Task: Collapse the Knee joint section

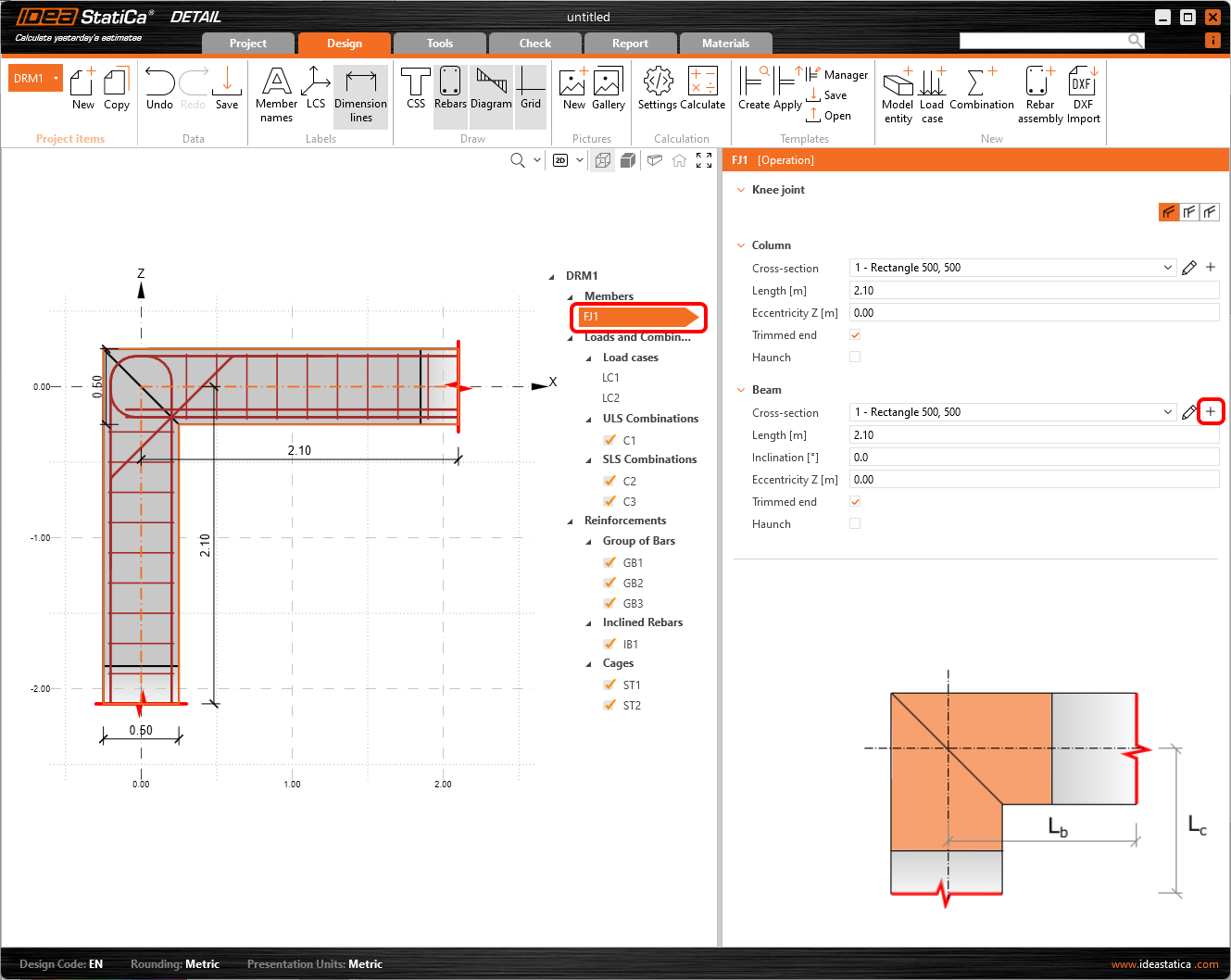Action: pyautogui.click(x=741, y=190)
